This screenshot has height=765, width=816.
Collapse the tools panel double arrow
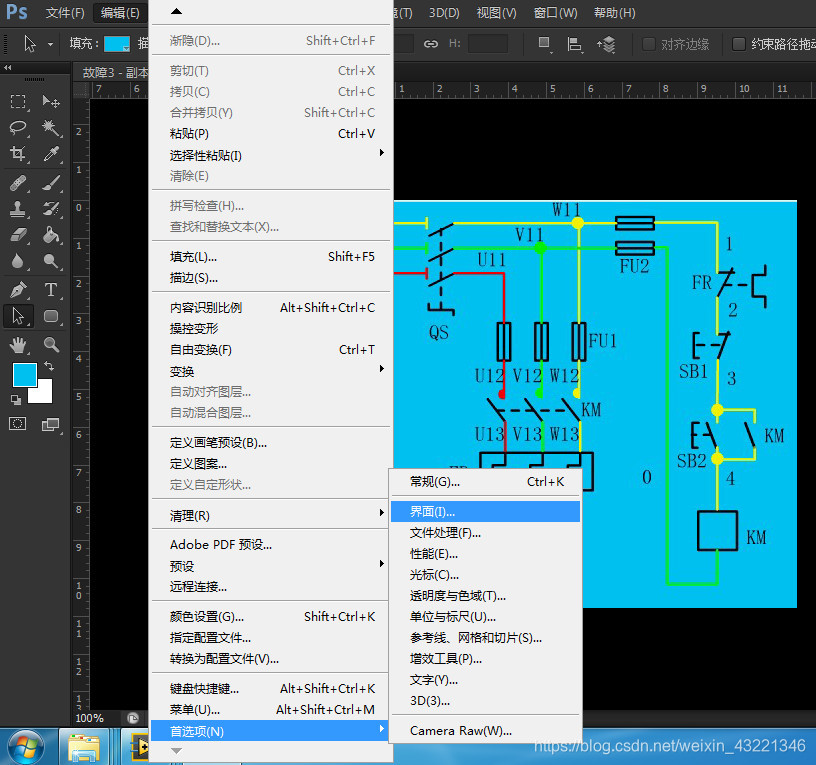(x=8, y=67)
